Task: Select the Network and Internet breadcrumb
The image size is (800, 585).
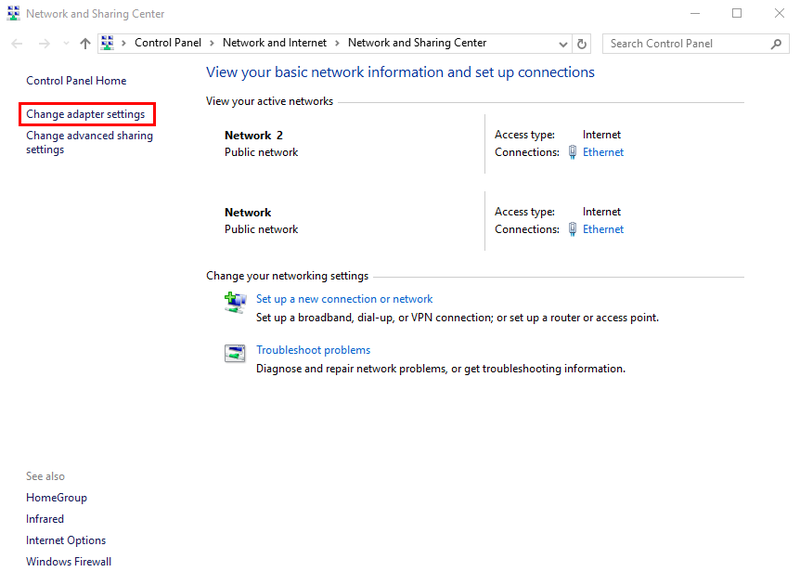Action: click(277, 43)
